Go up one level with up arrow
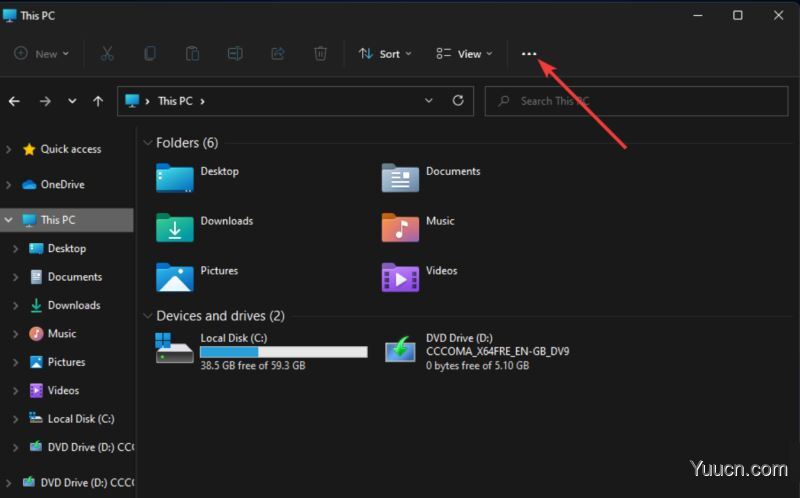800x498 pixels. pos(98,102)
